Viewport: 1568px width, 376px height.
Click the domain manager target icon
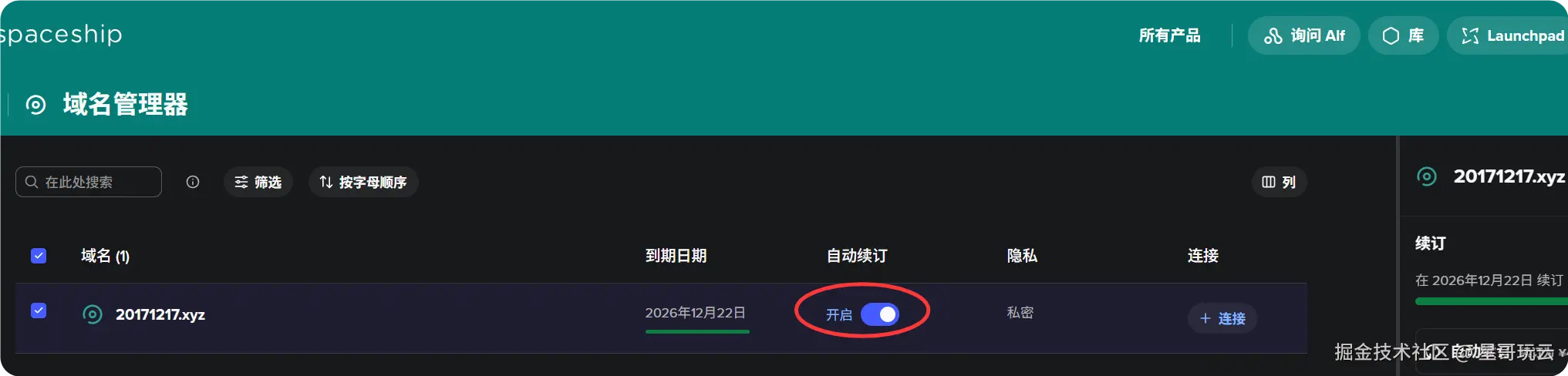[36, 104]
